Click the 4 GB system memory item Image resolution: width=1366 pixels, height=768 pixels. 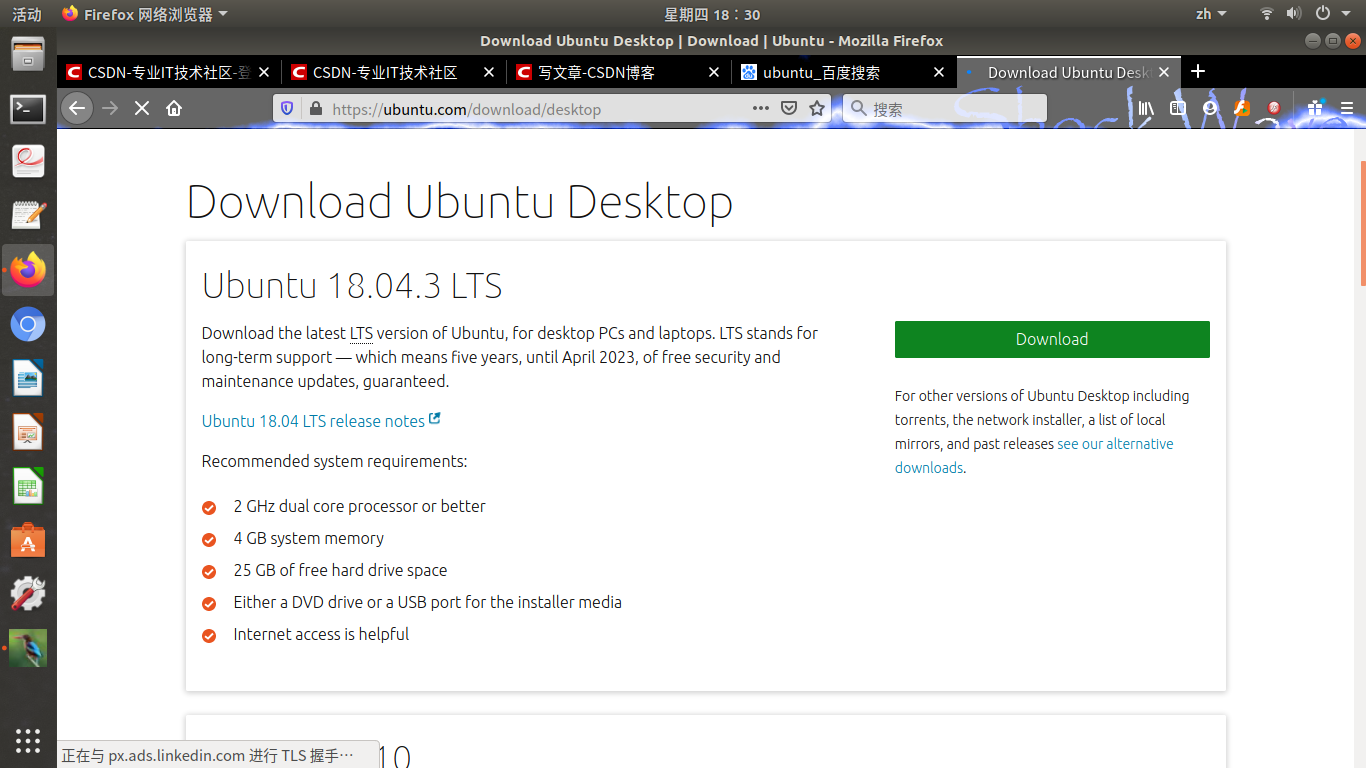[309, 538]
